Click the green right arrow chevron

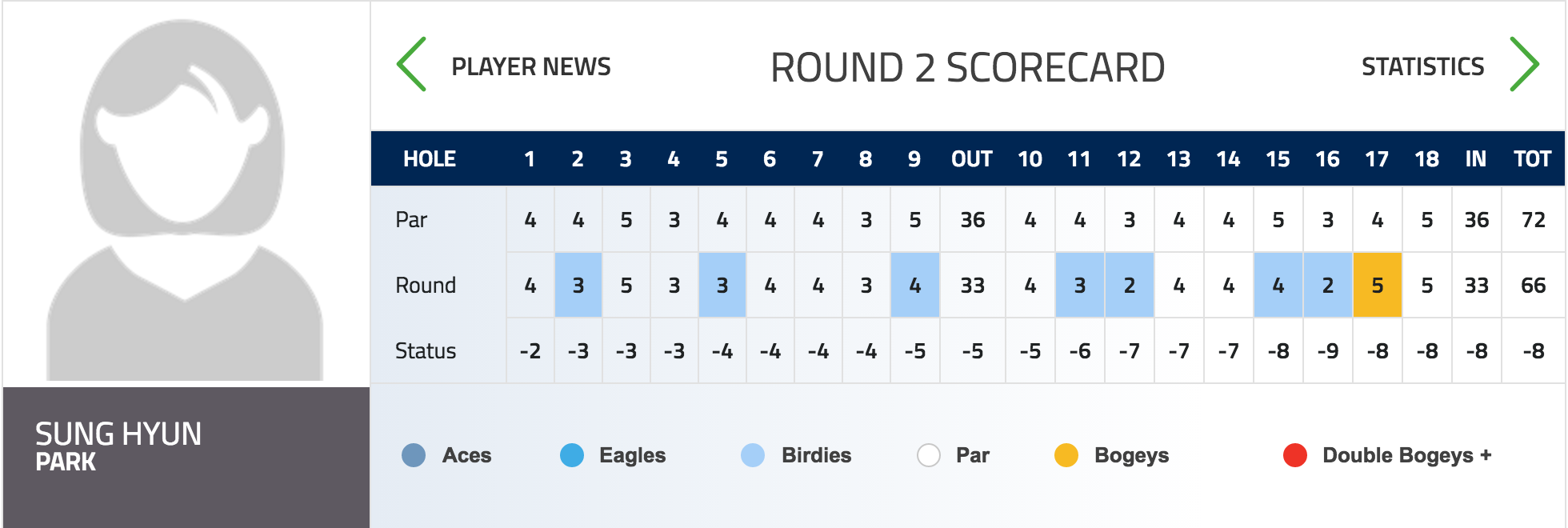click(x=1524, y=64)
